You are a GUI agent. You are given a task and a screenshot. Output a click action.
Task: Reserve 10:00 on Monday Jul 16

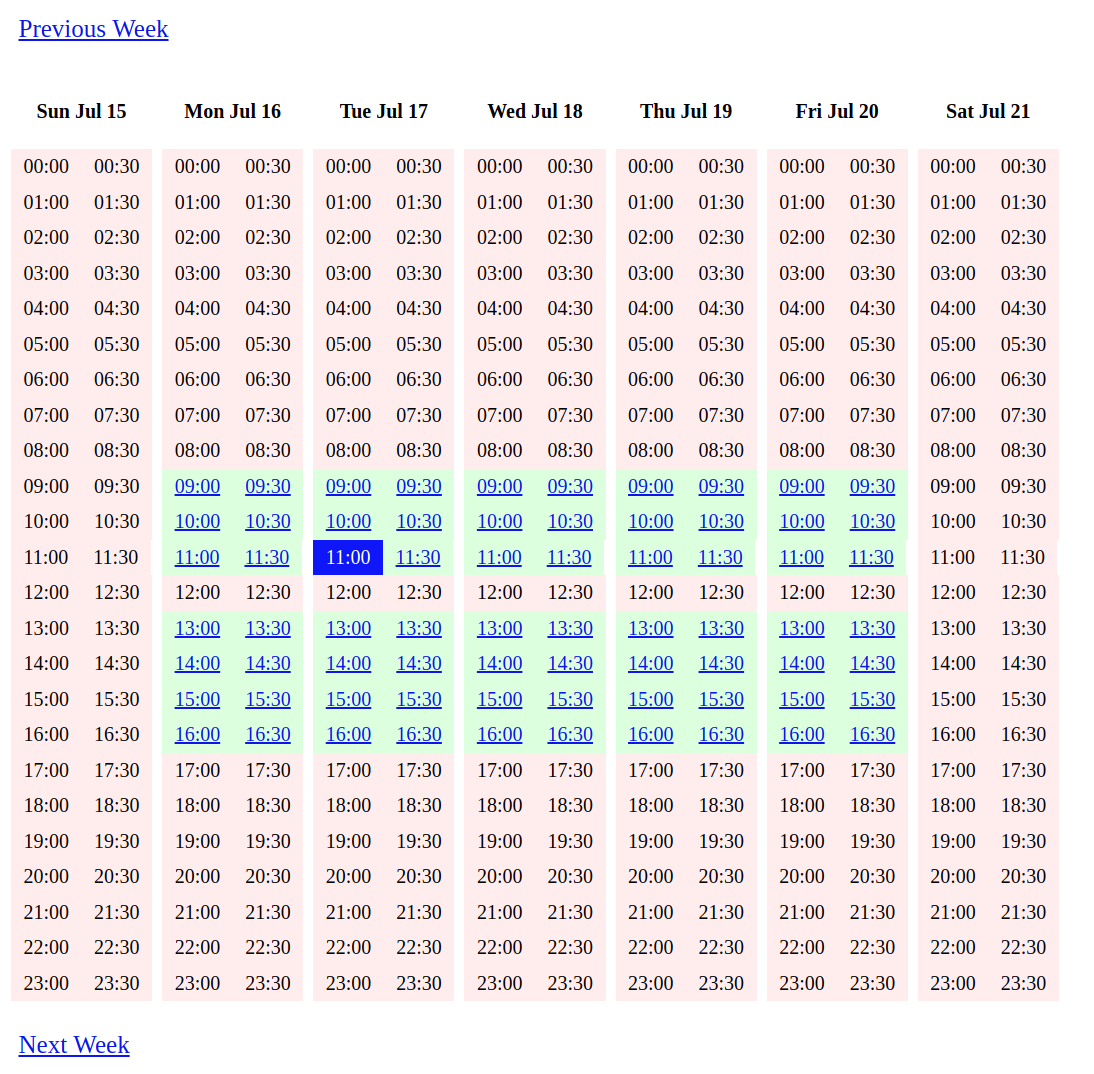(x=197, y=521)
